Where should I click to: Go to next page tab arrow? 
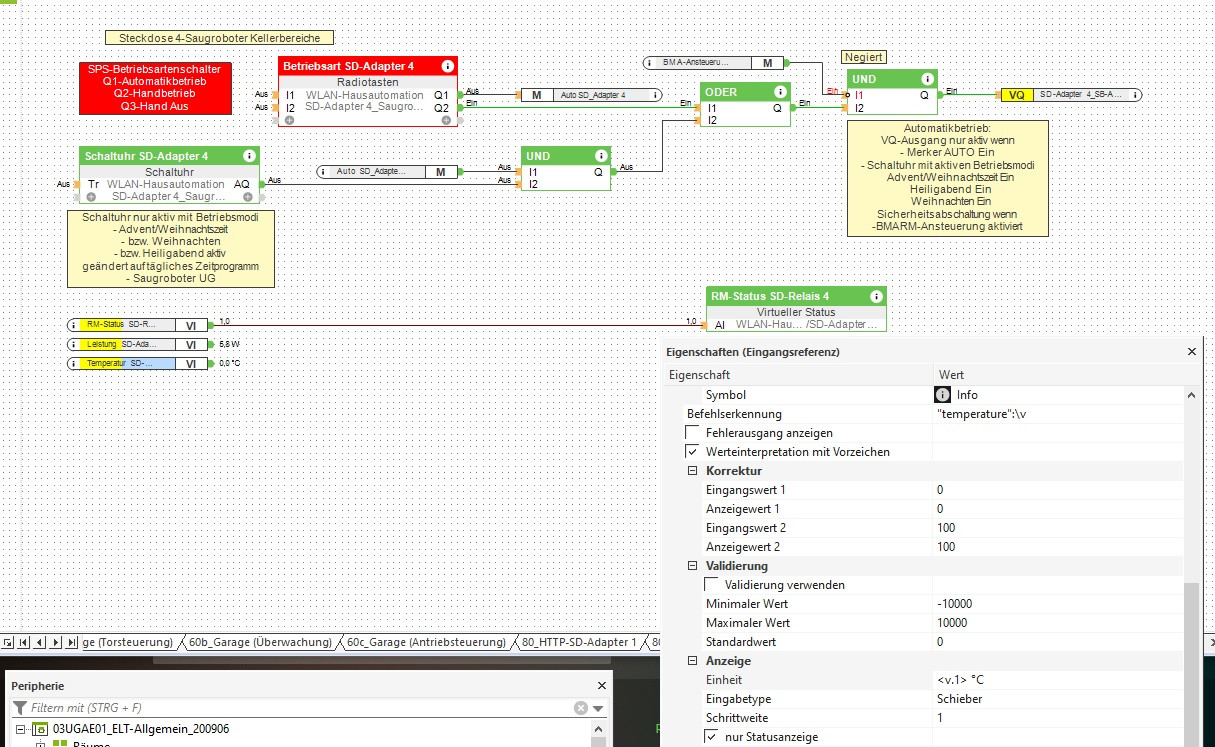57,642
